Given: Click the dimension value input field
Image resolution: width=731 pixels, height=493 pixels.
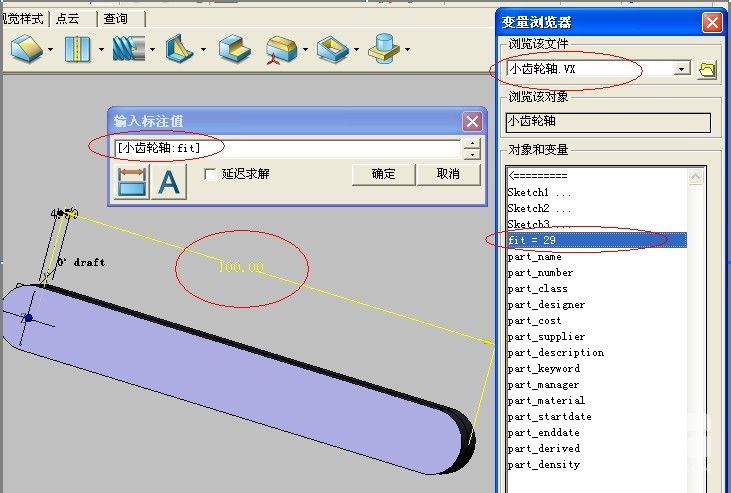Looking at the screenshot, I should click(287, 148).
